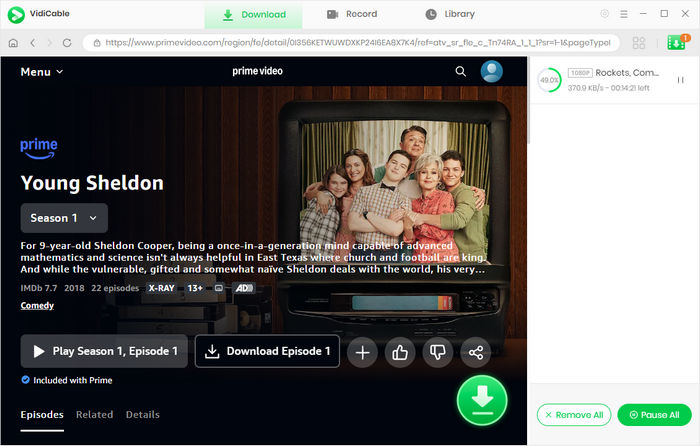Navigate forward with the forward arrow

coord(50,43)
